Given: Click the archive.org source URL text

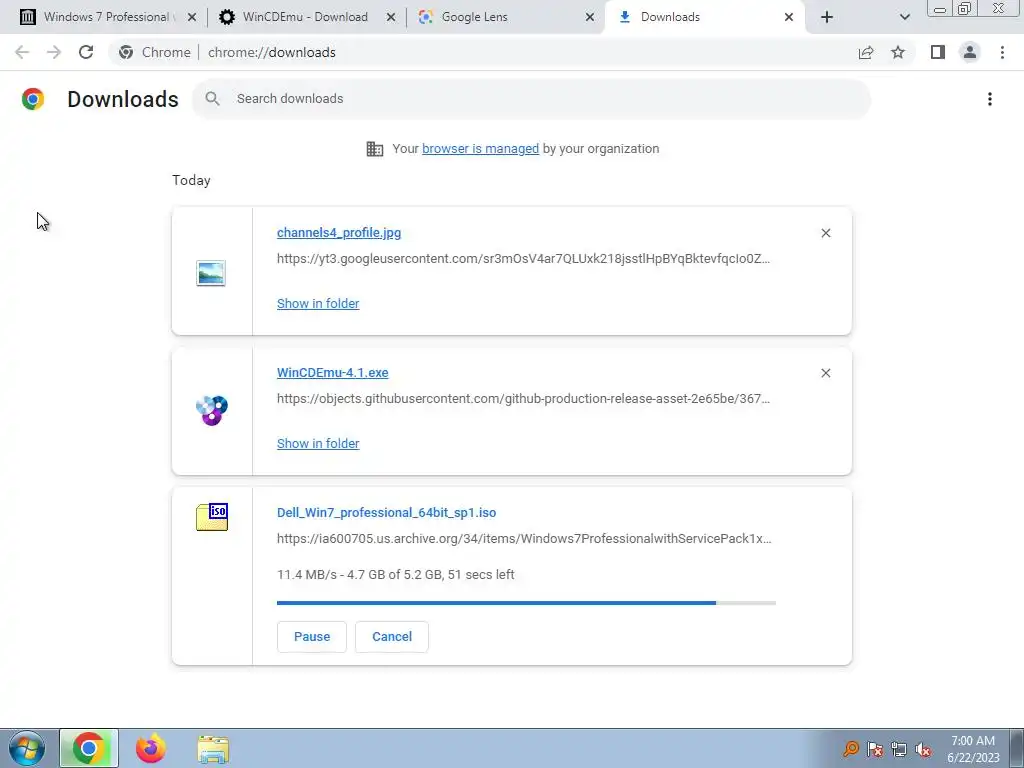Looking at the screenshot, I should pyautogui.click(x=524, y=539).
